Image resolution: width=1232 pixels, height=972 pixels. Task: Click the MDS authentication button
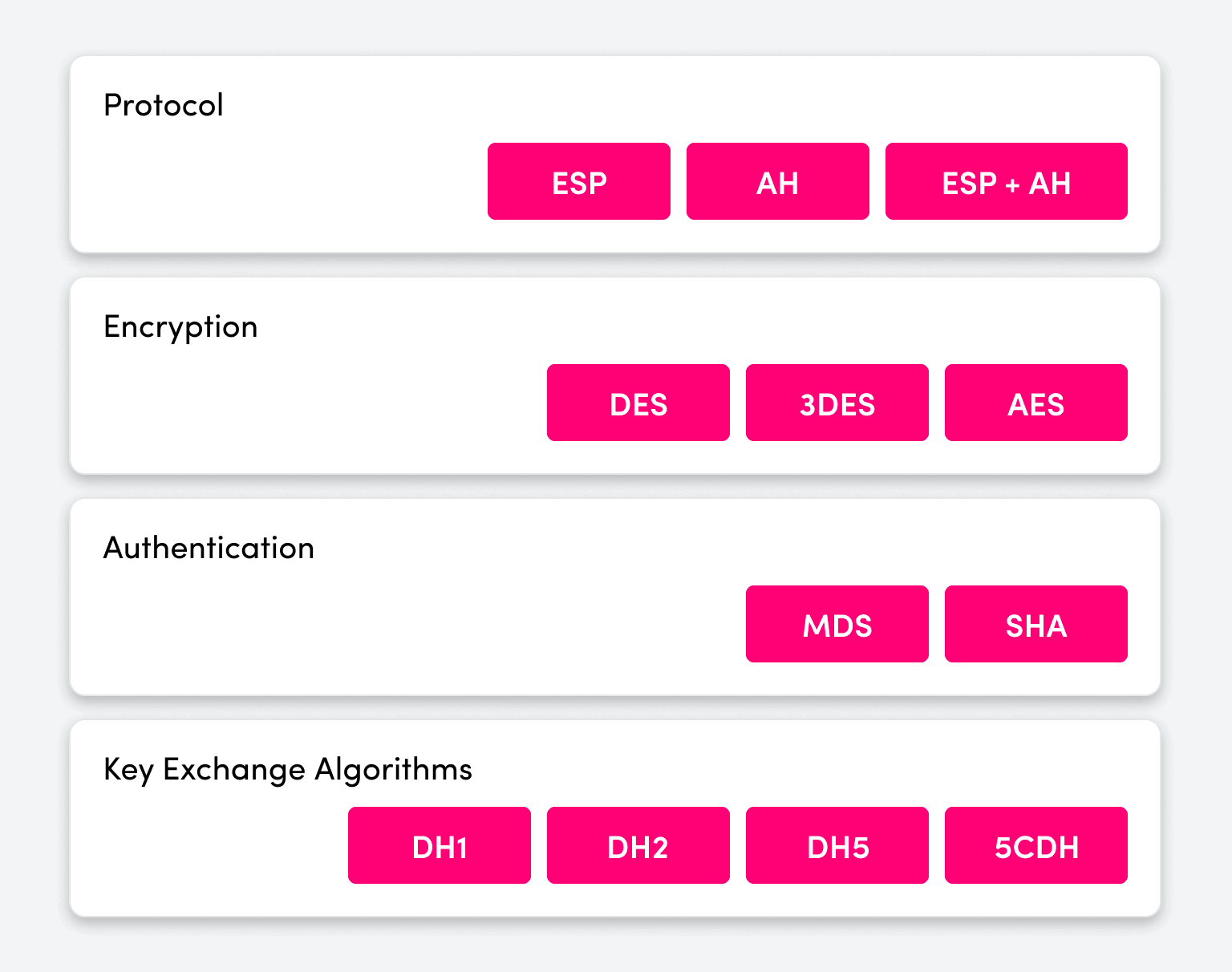click(x=837, y=624)
